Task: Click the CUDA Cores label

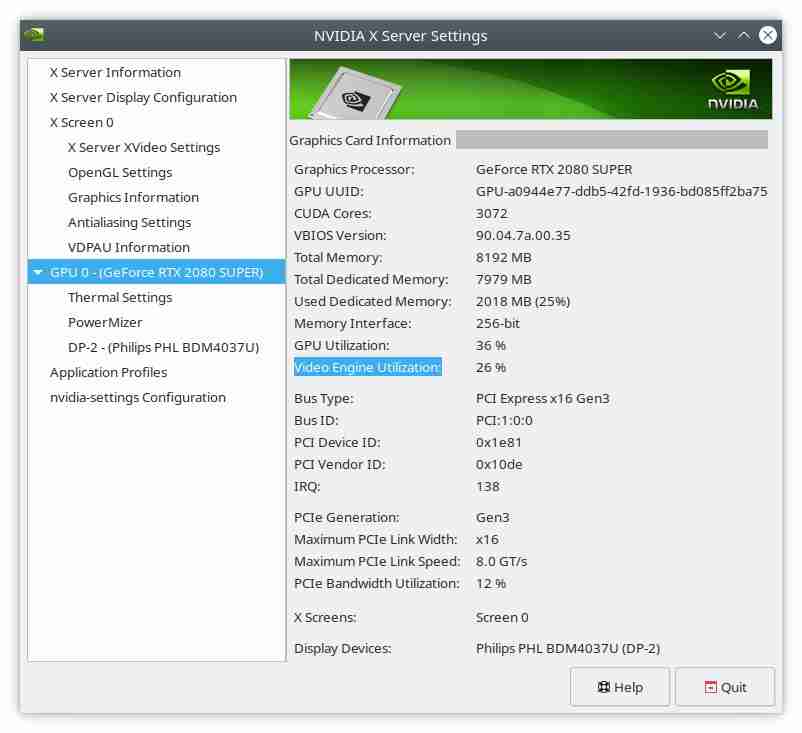Action: [332, 214]
